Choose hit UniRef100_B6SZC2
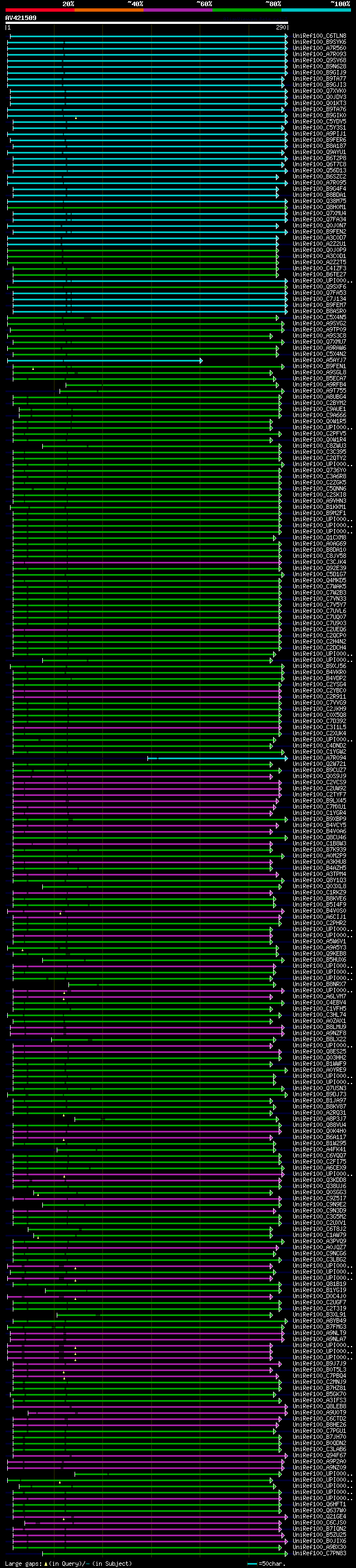The height and width of the screenshot is (1568, 356). [x=319, y=176]
